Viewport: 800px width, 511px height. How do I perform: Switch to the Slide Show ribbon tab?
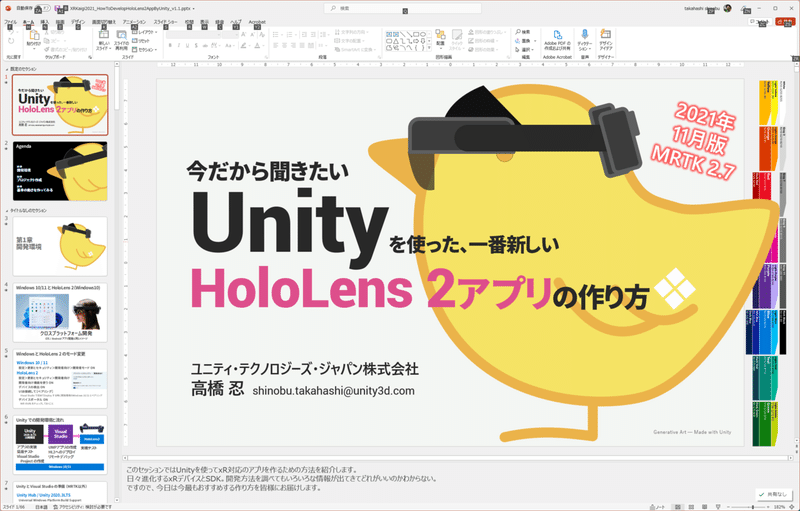click(x=165, y=22)
